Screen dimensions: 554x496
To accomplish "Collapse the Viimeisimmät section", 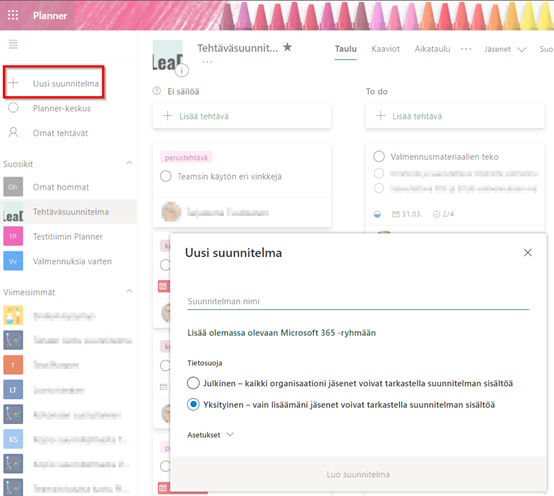I will (x=129, y=291).
